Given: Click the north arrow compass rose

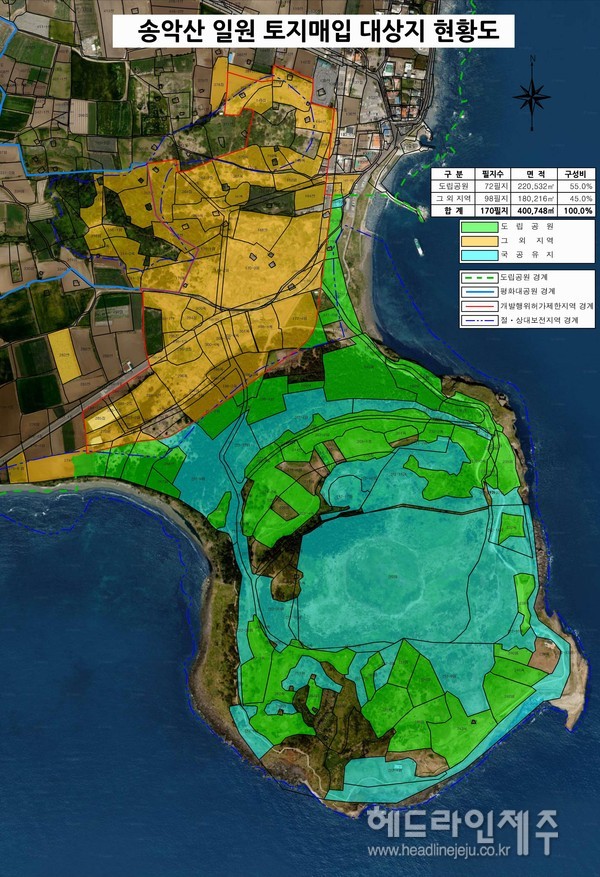Looking at the screenshot, I should click(531, 96).
